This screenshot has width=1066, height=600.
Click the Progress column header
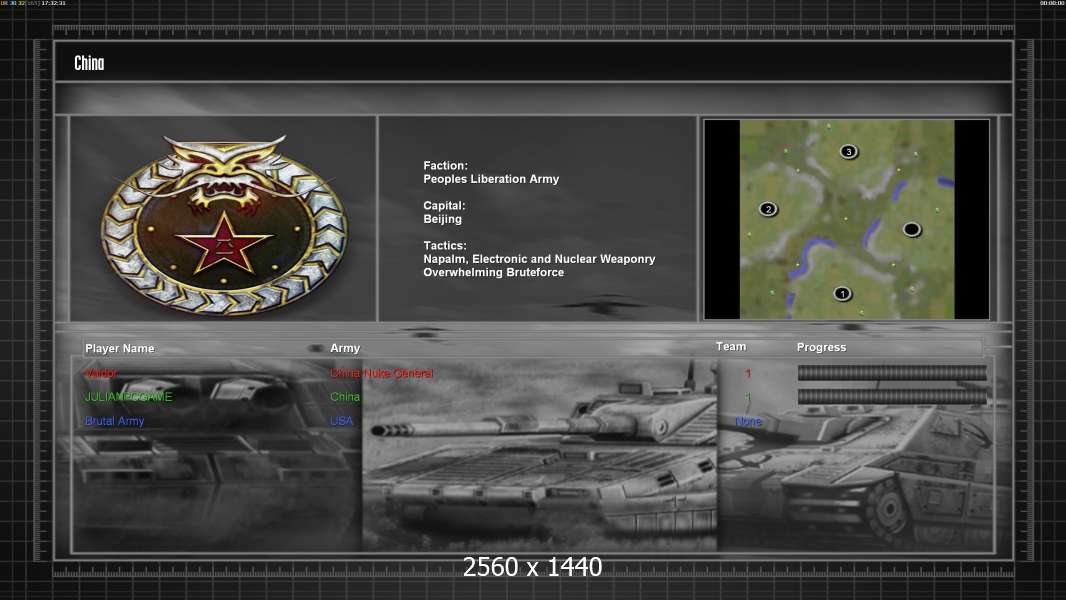tap(821, 347)
